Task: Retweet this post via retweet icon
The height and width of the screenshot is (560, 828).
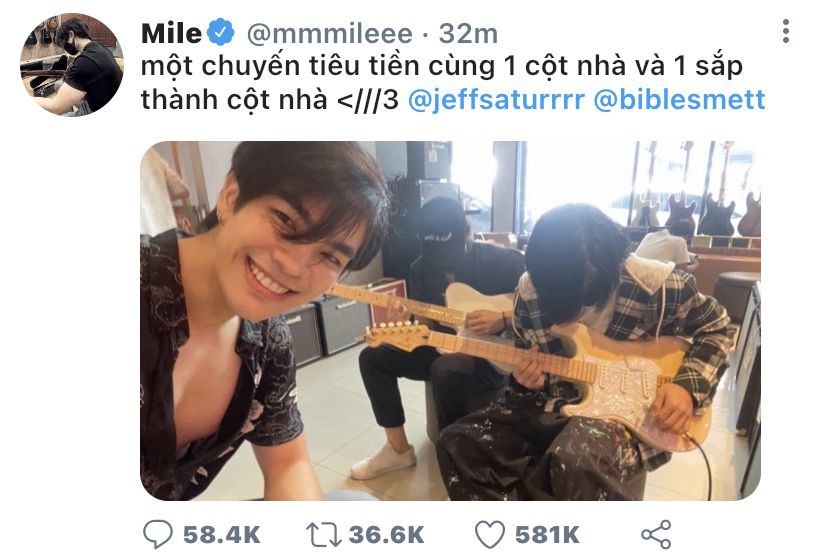Action: pyautogui.click(x=323, y=534)
